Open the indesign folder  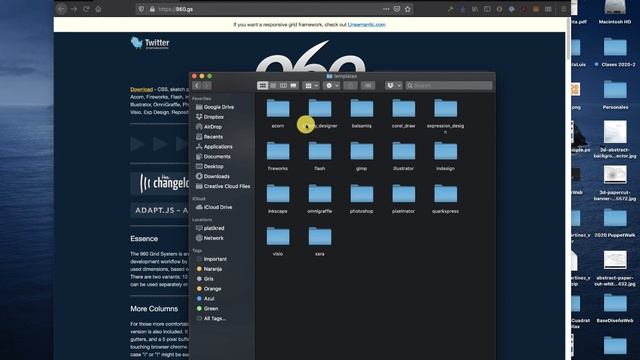point(445,151)
